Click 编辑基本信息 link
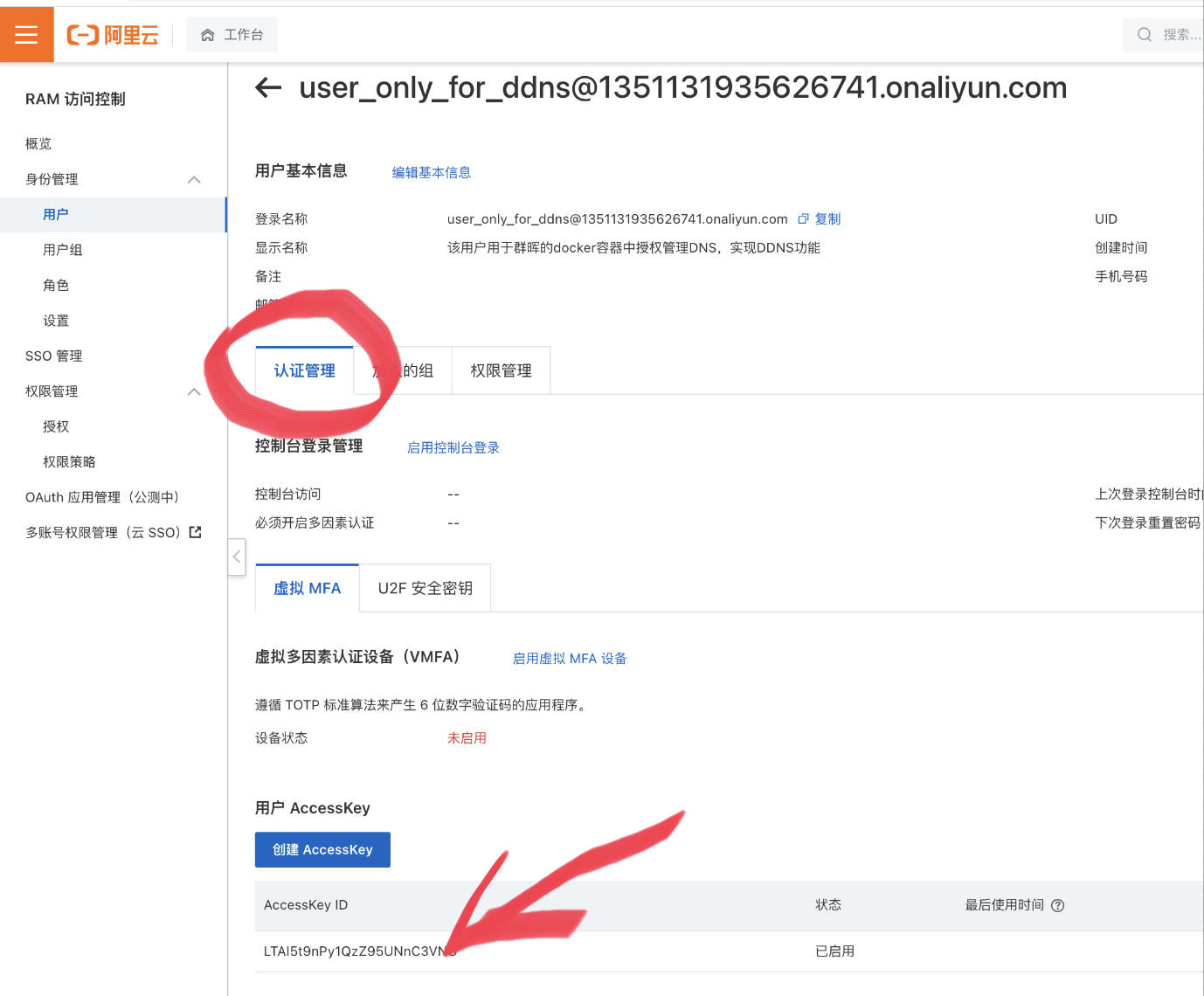1204x996 pixels. pyautogui.click(x=432, y=172)
